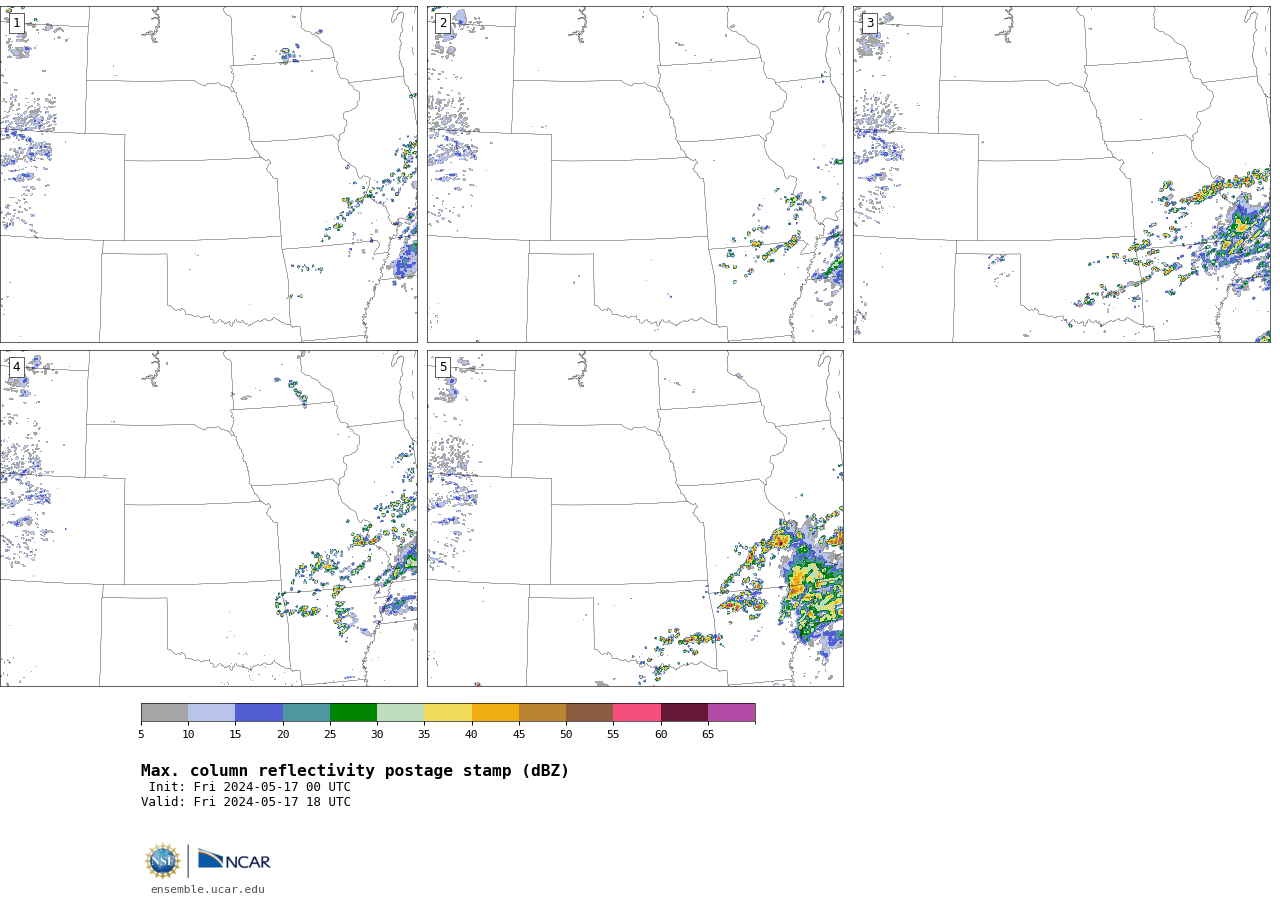Click the blue 15-20 dBZ swatch

pyautogui.click(x=259, y=713)
